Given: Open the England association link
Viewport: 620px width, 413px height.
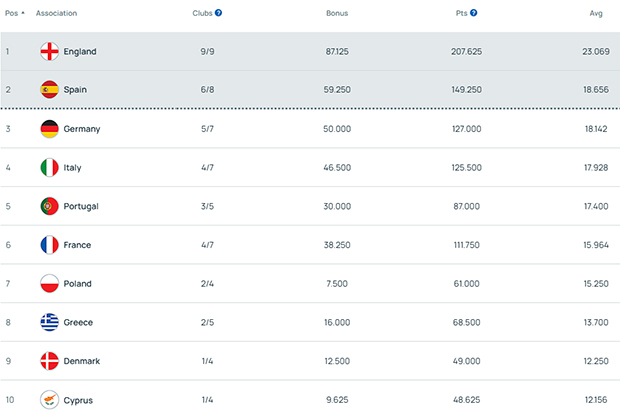Looking at the screenshot, I should [80, 51].
